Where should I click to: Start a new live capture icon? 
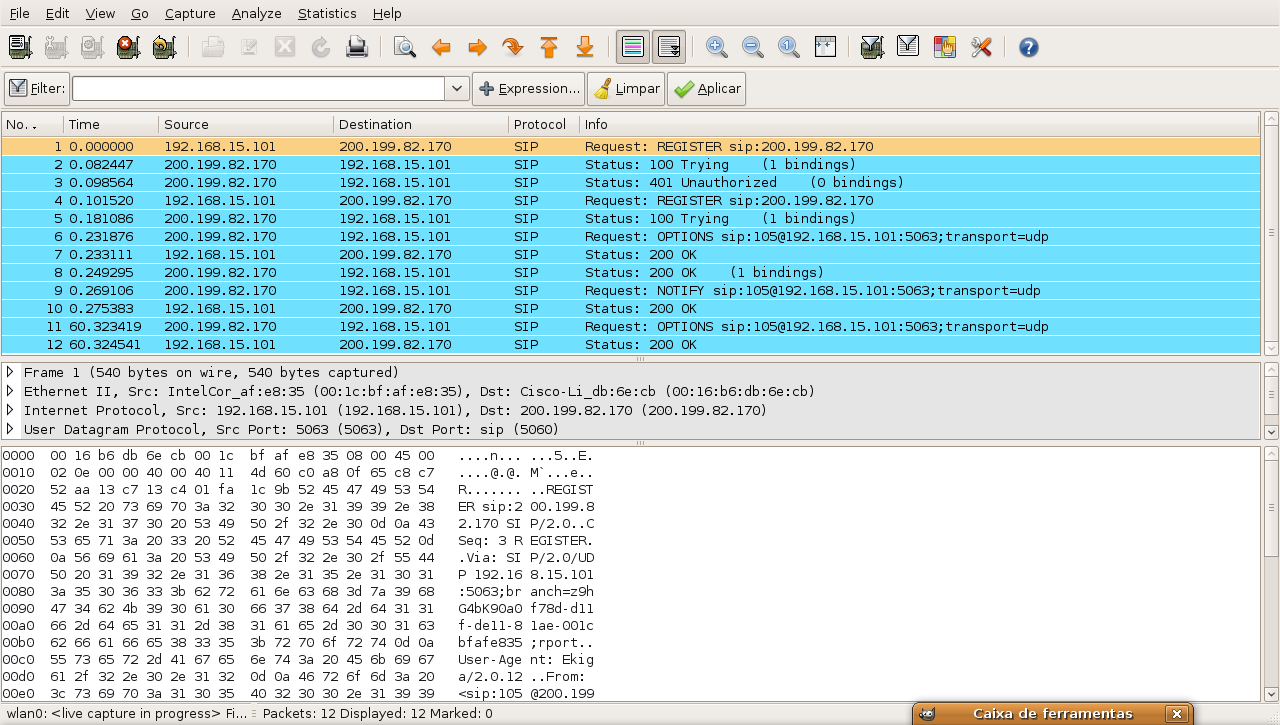pos(92,47)
